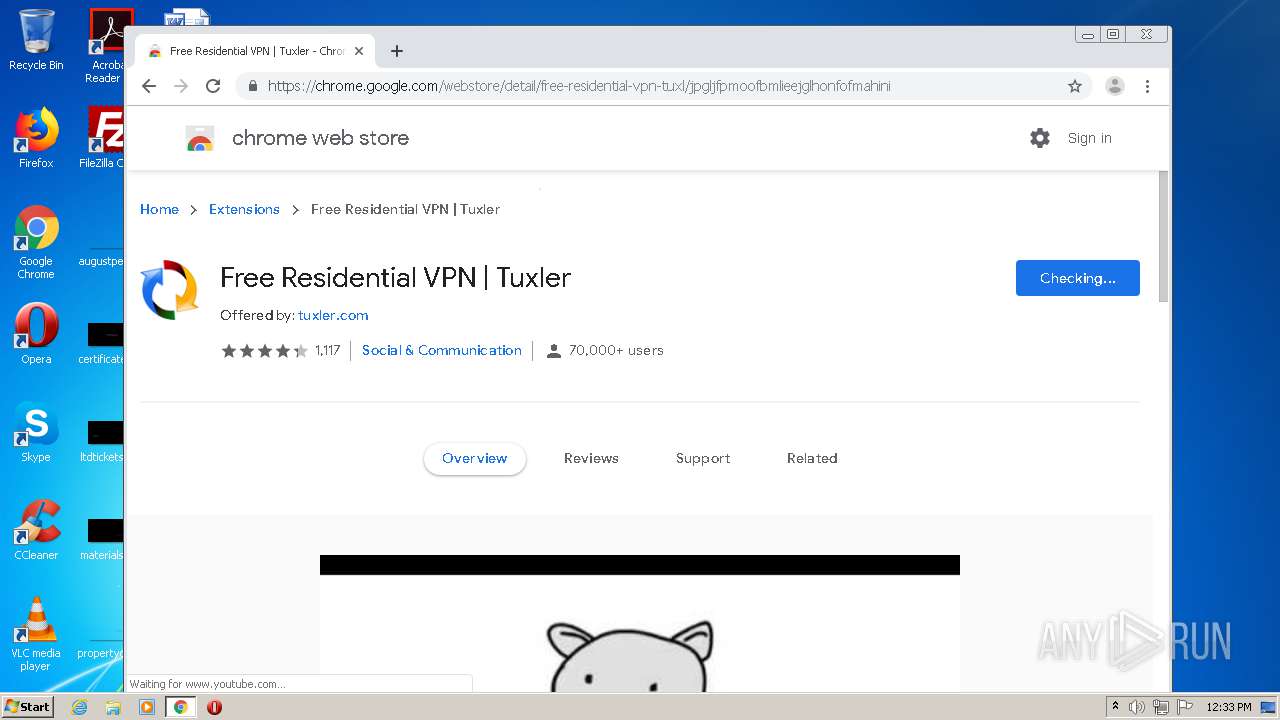Click the volume icon in system tray
Screen dimensions: 1280x720
[x=1137, y=707]
